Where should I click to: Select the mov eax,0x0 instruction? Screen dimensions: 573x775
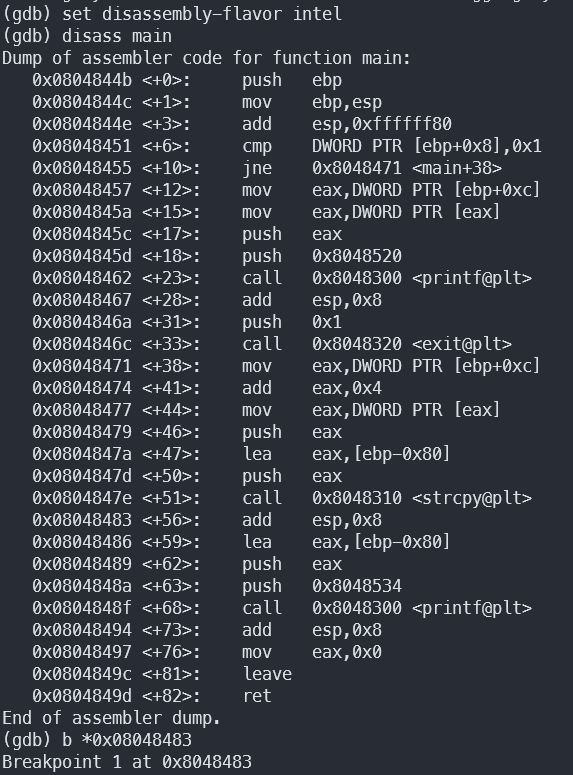coord(207,652)
